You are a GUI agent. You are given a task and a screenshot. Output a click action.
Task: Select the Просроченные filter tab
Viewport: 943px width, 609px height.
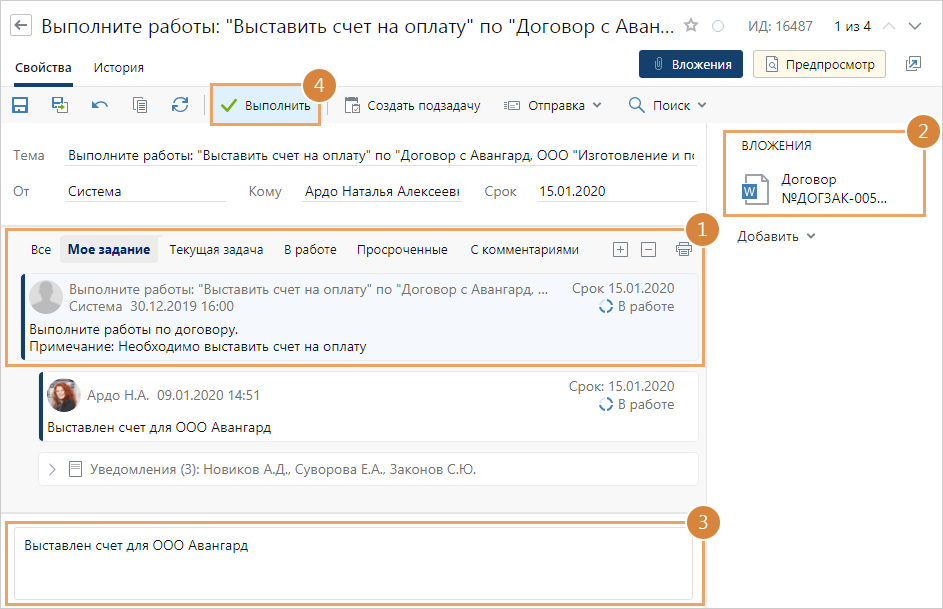tap(402, 250)
